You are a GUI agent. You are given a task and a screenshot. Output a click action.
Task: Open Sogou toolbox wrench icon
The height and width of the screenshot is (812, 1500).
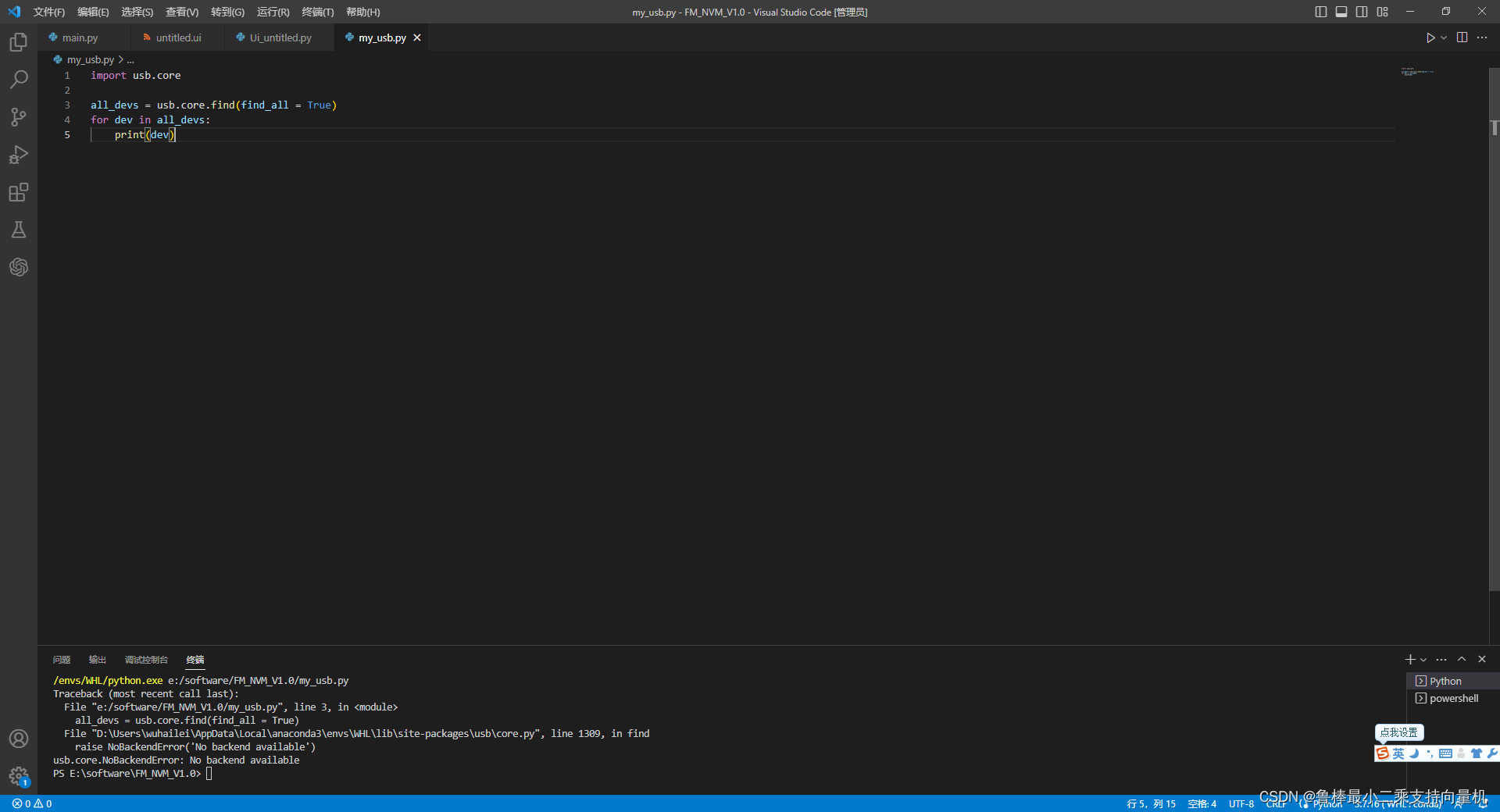[1491, 753]
